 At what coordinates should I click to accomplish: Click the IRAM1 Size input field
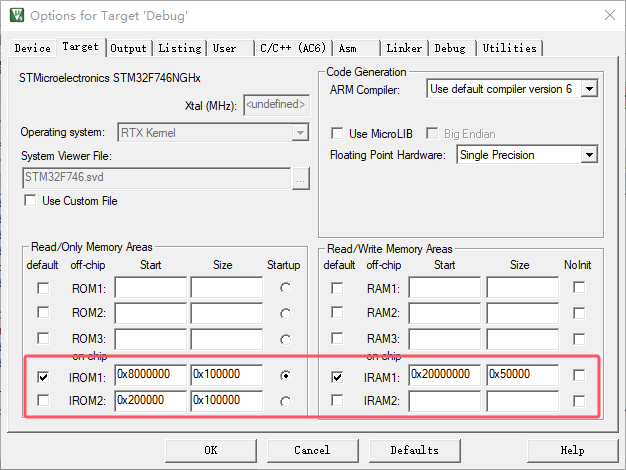click(522, 376)
